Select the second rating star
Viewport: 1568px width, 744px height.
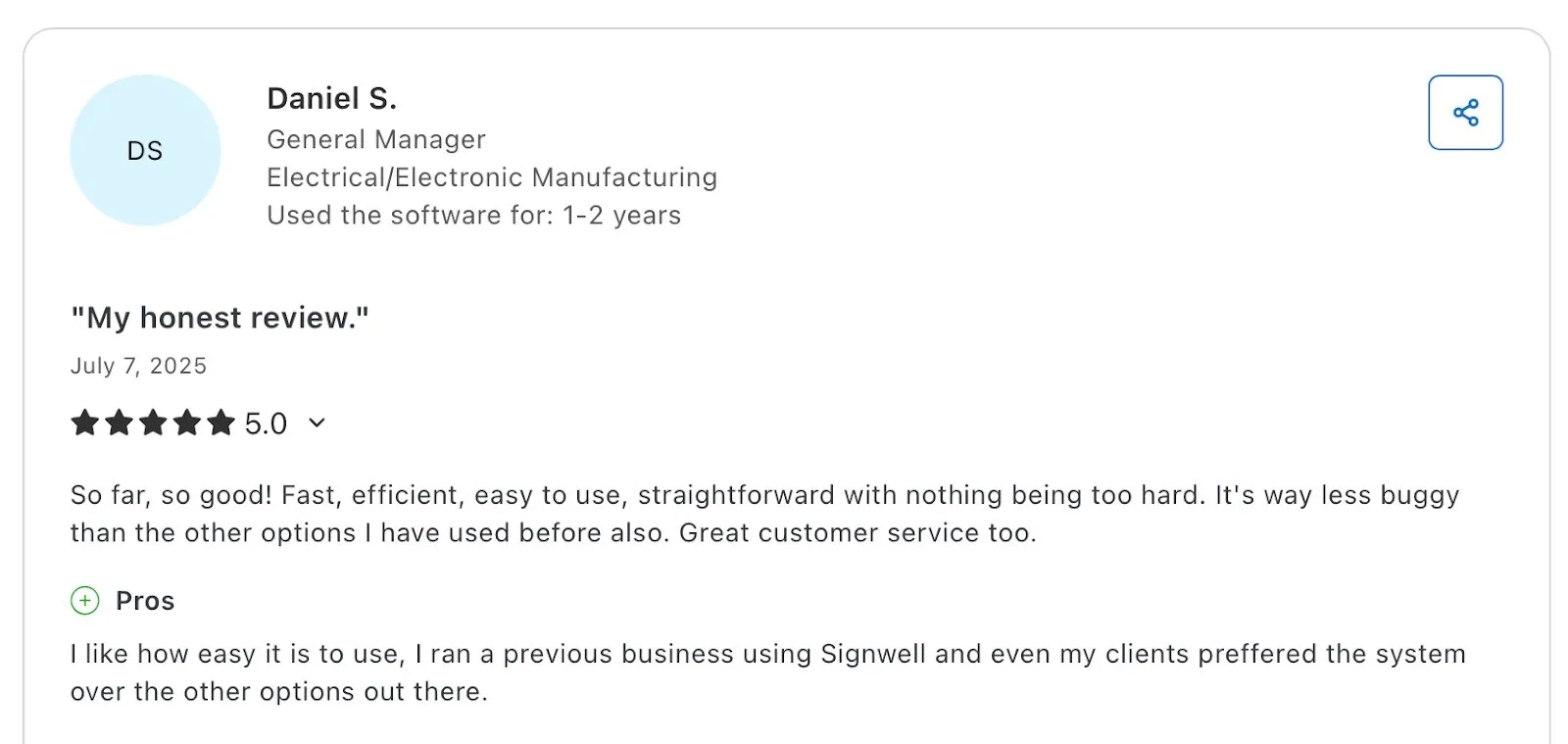pos(119,422)
